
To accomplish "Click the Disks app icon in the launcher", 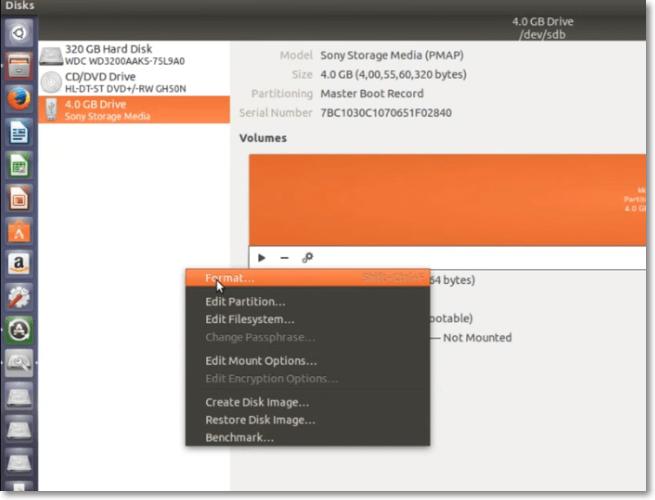I will point(19,363).
